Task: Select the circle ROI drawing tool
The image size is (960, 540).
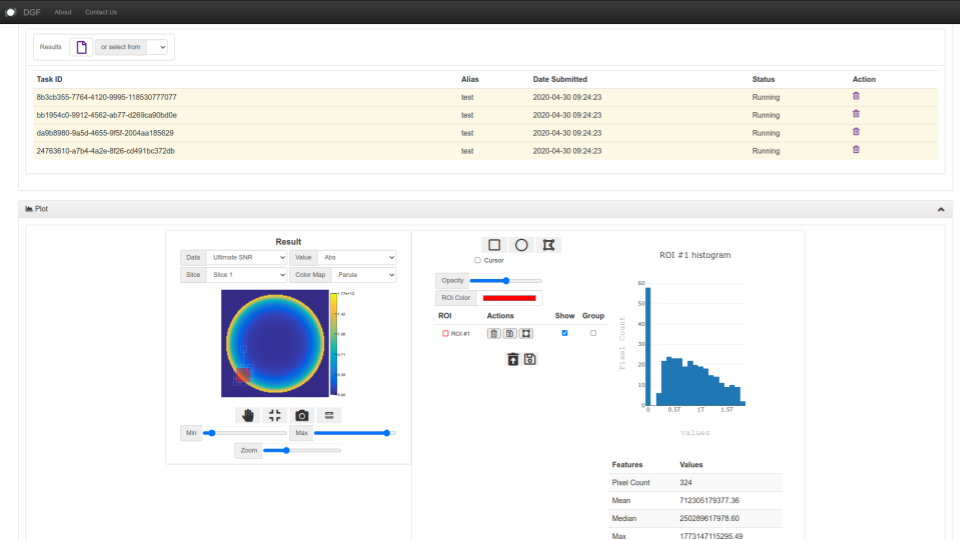Action: [521, 245]
